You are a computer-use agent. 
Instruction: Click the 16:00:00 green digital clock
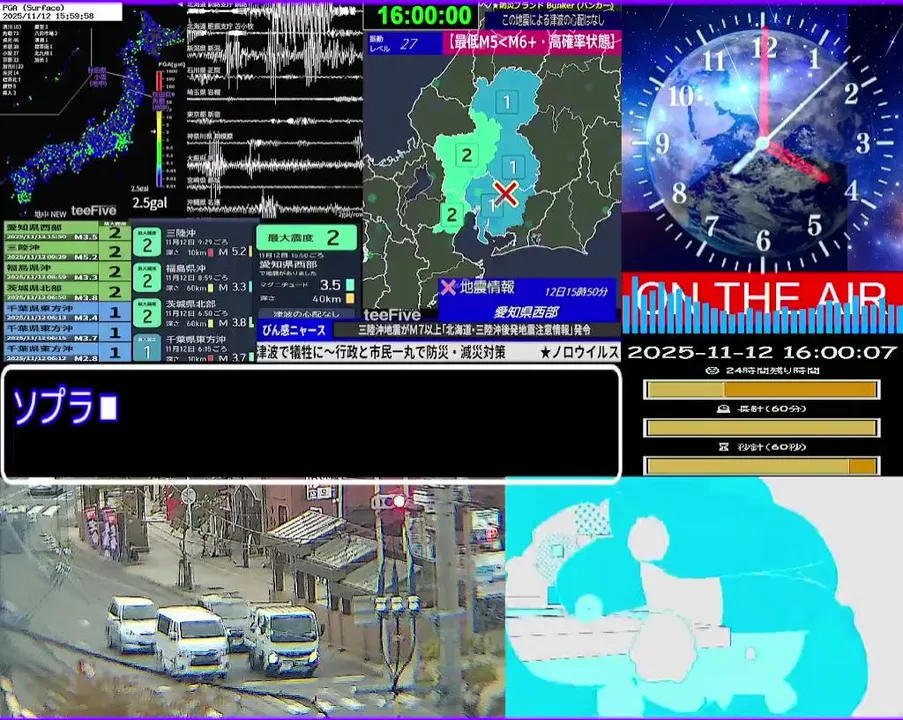coord(424,16)
